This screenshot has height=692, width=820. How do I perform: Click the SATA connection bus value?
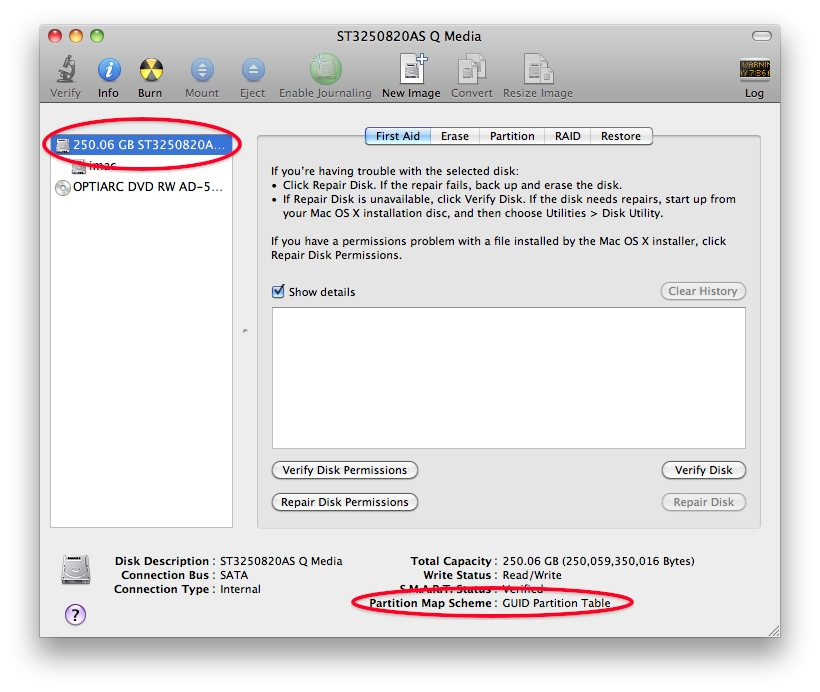click(234, 575)
